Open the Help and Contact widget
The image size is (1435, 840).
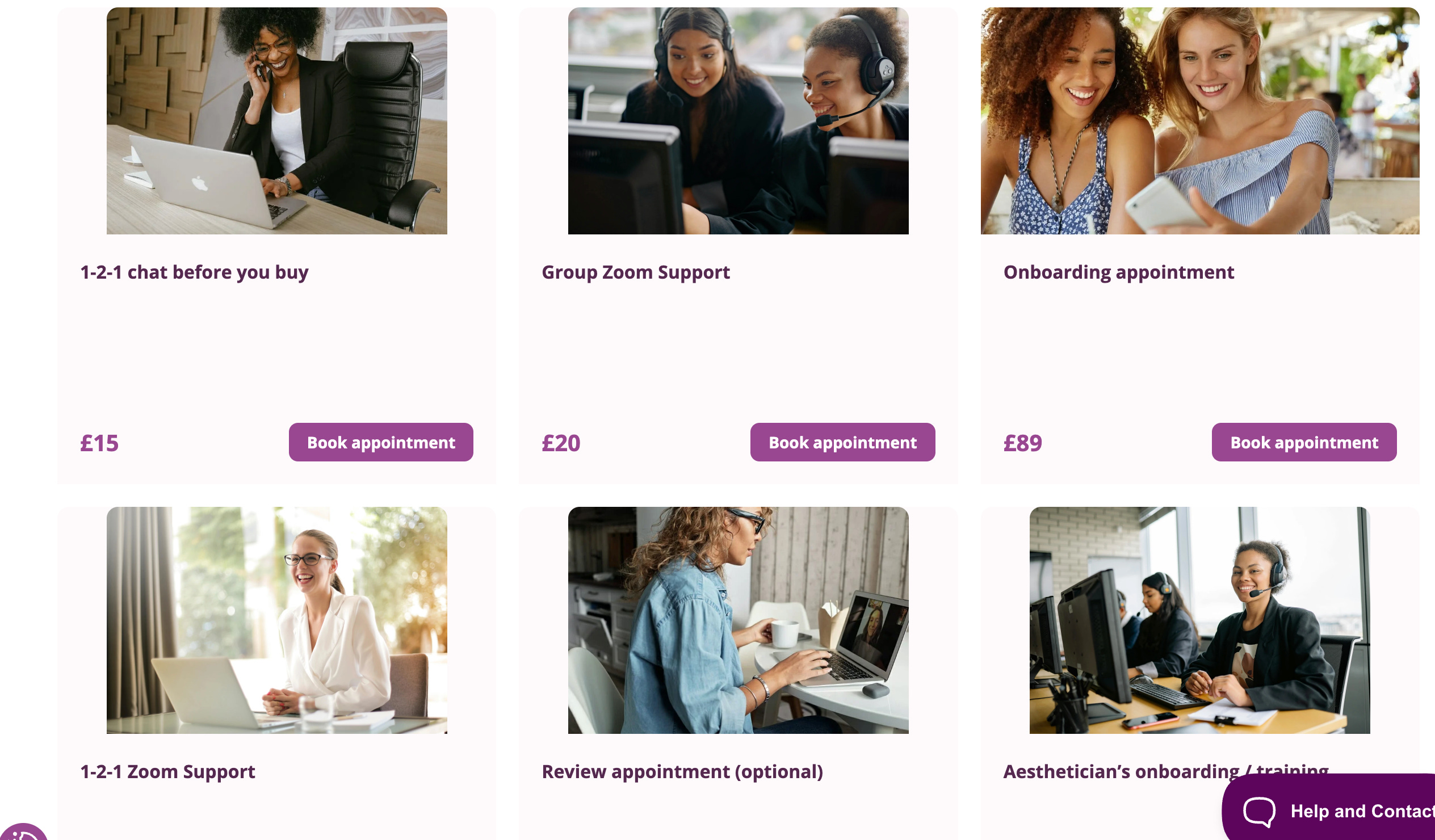[x=1329, y=808]
